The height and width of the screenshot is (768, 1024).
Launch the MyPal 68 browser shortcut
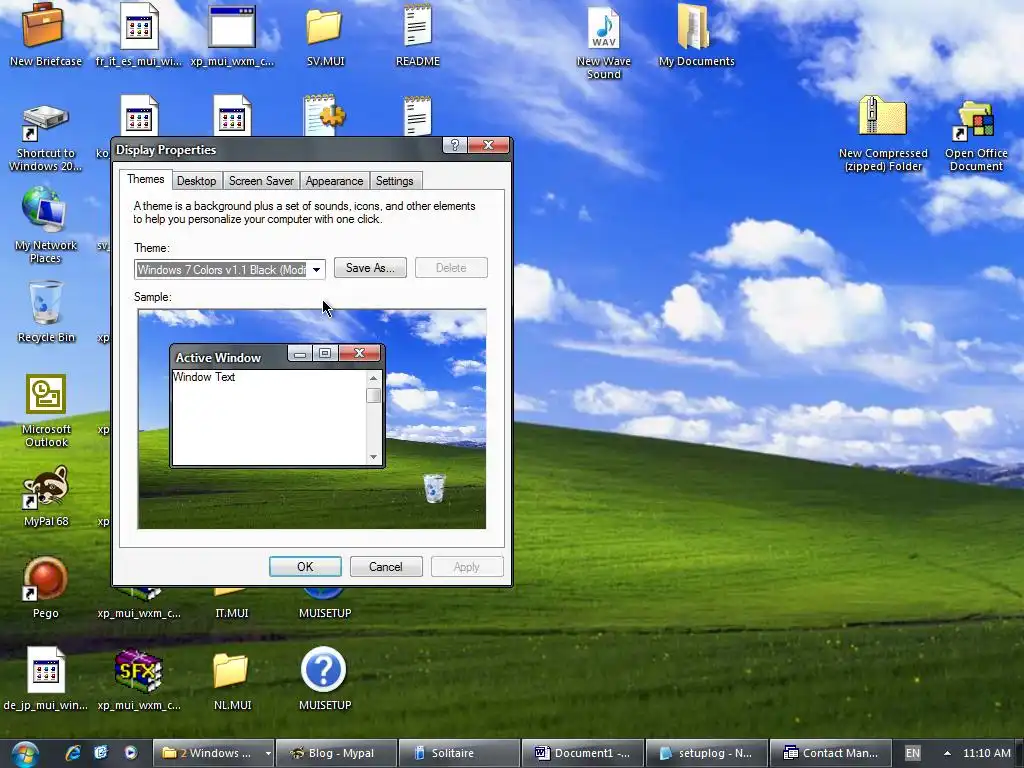[46, 496]
